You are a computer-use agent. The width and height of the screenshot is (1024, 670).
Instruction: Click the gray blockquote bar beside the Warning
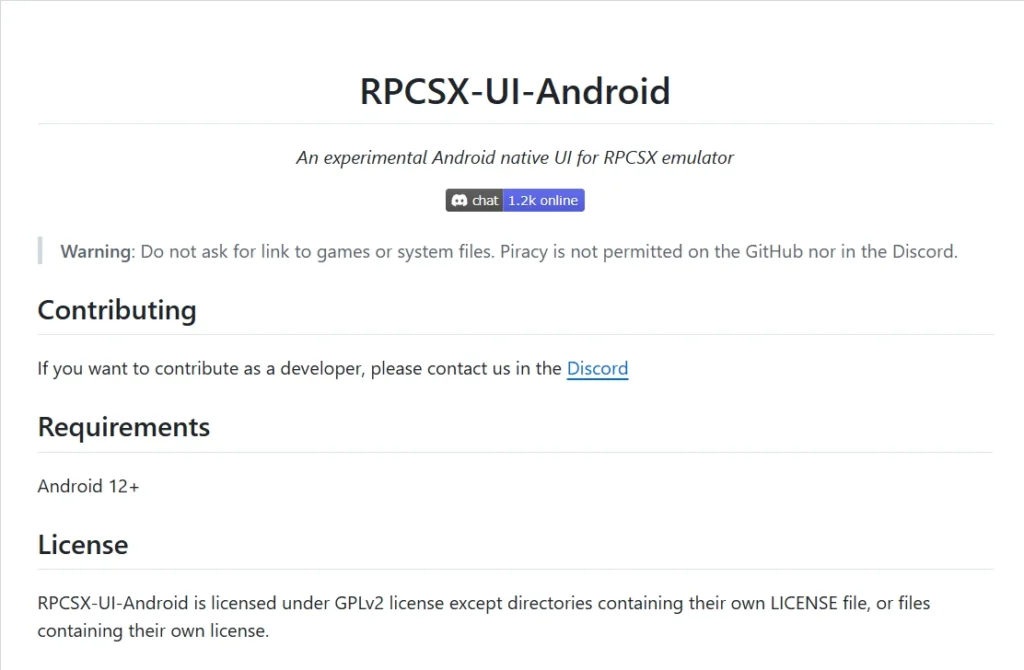pos(40,251)
